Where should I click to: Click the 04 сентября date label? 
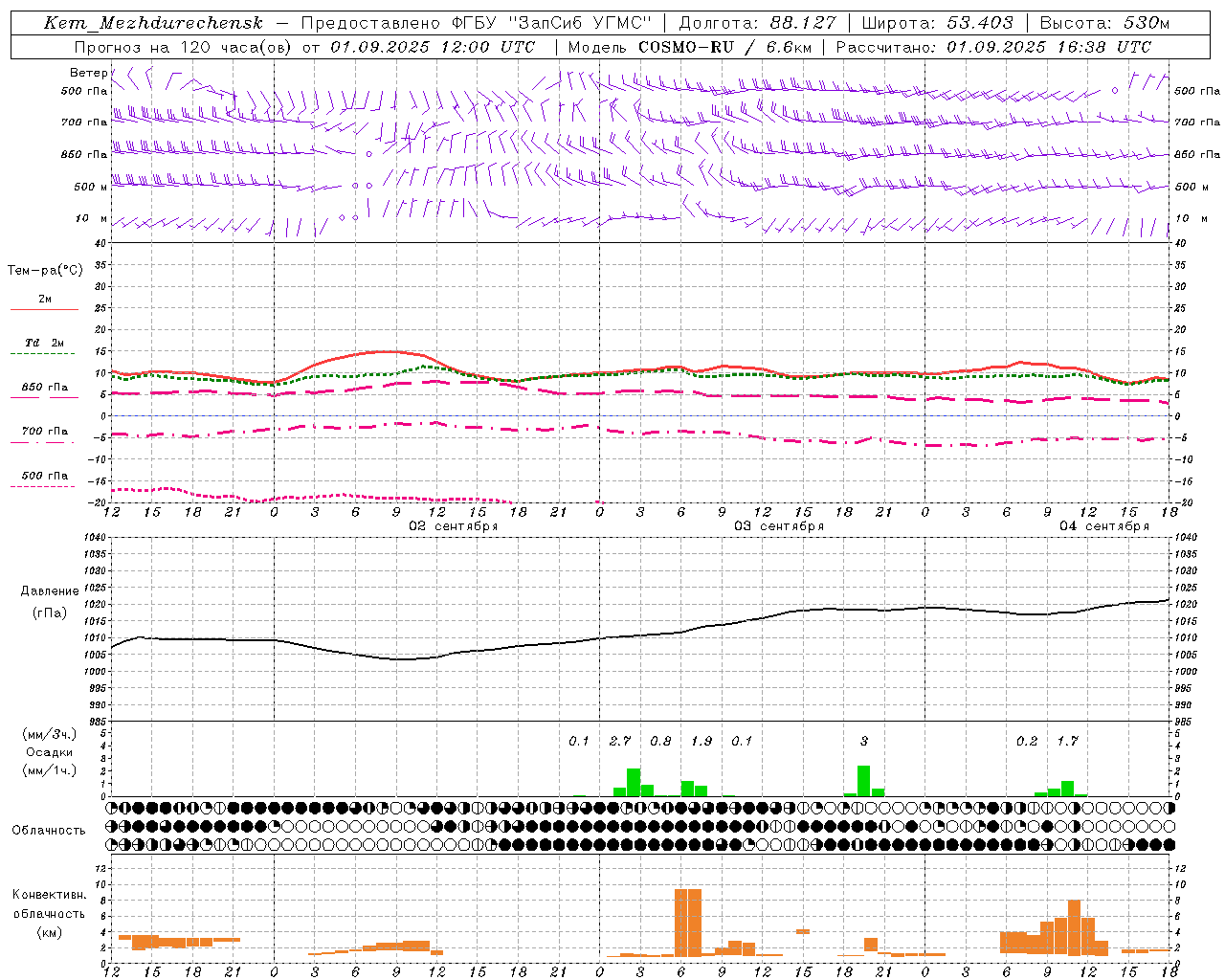pyautogui.click(x=1104, y=526)
